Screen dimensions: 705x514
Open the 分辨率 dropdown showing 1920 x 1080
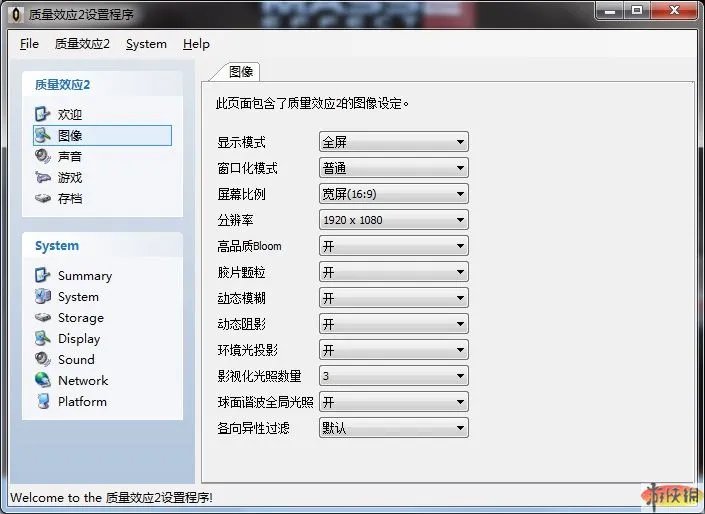click(x=393, y=220)
